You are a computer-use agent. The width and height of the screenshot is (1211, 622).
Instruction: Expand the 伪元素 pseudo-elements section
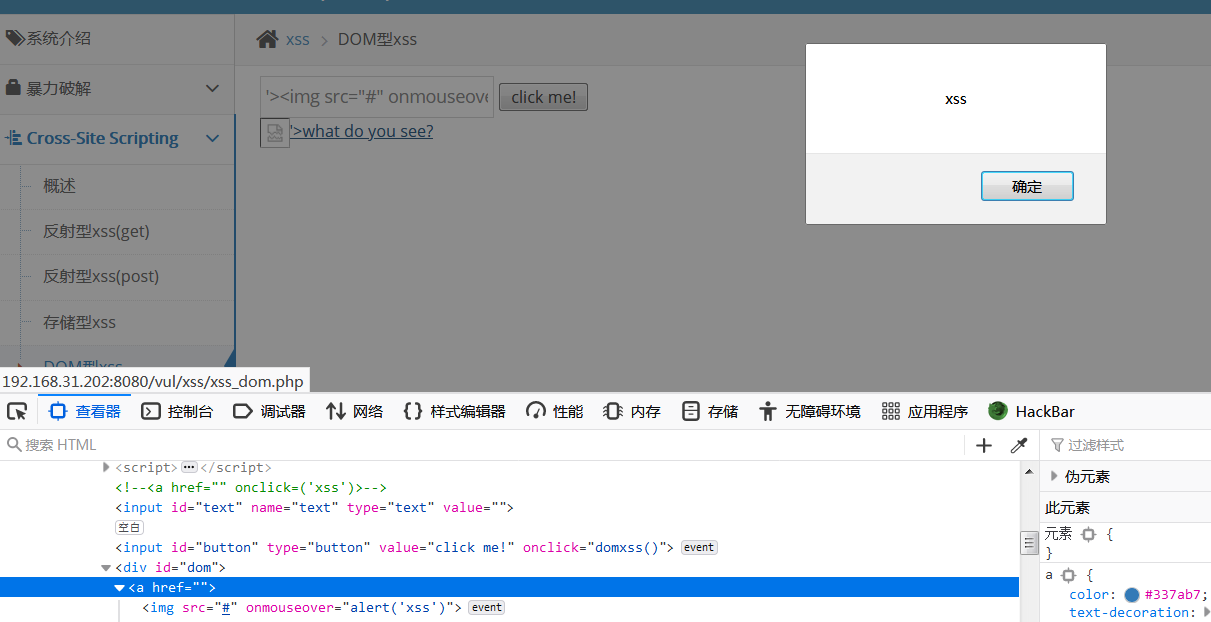[x=1054, y=476]
